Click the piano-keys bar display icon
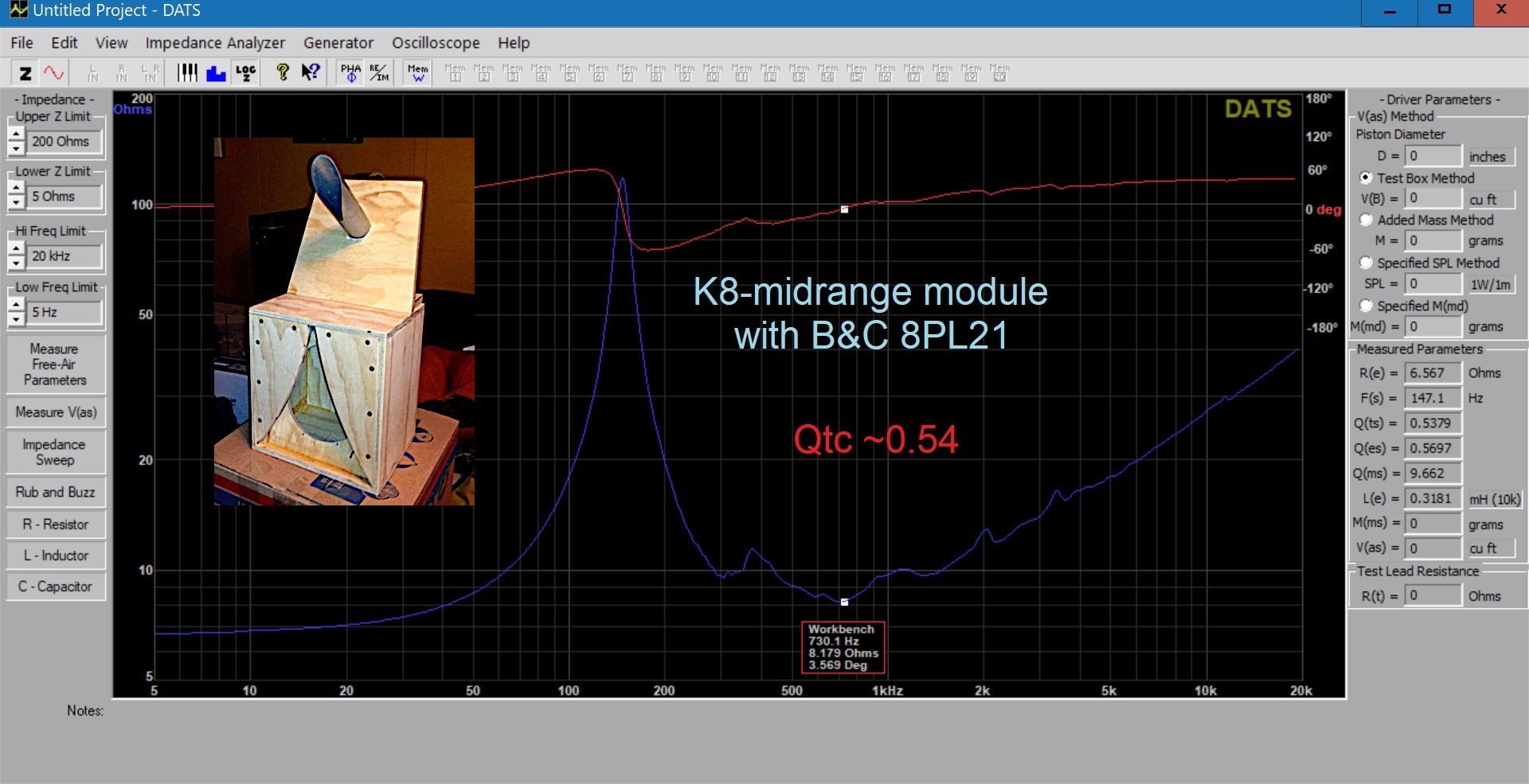 187,73
